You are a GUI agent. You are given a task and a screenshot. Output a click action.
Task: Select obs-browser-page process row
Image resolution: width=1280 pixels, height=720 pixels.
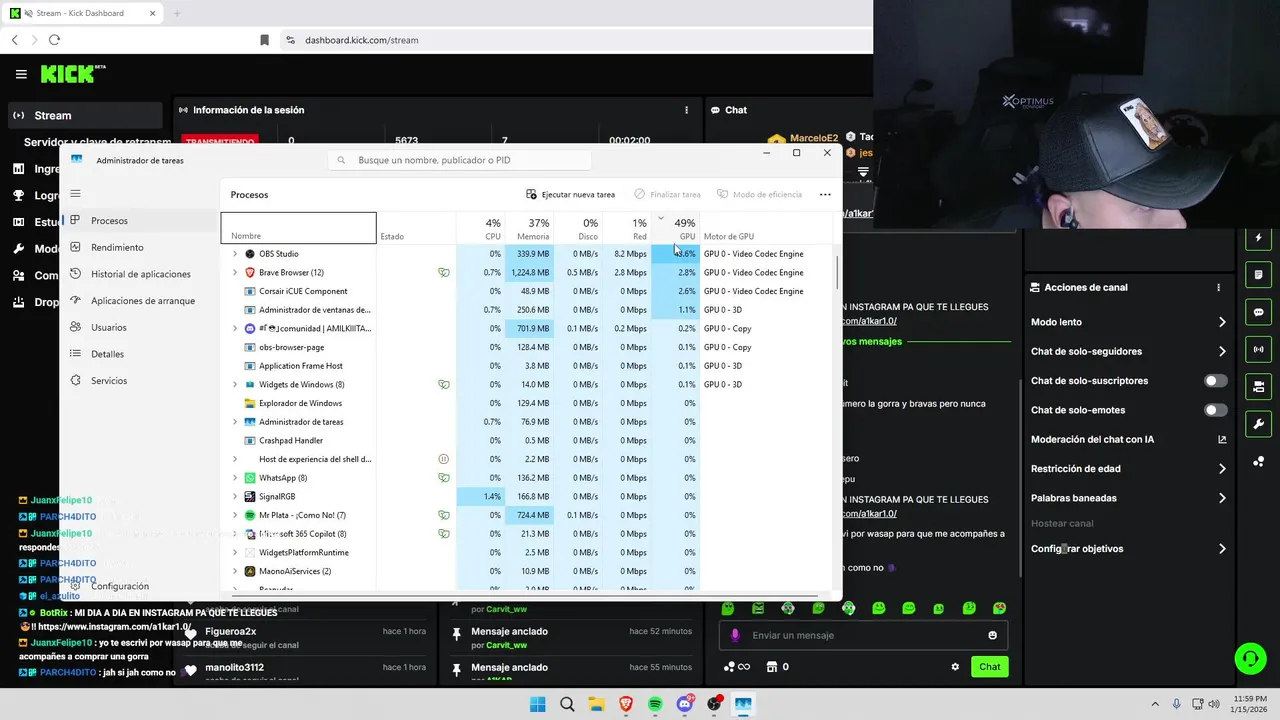pyautogui.click(x=528, y=347)
